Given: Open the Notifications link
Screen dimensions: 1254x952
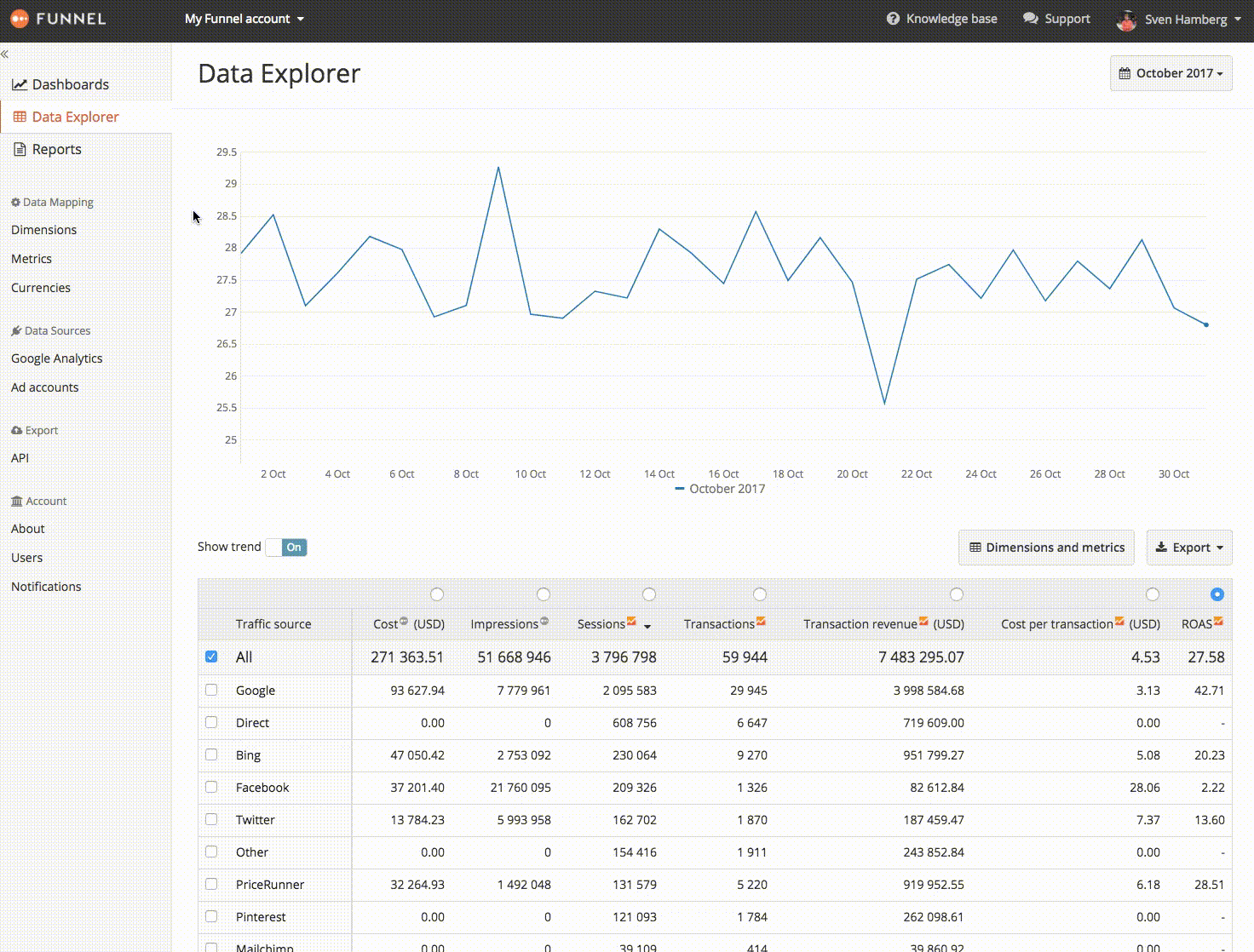Looking at the screenshot, I should point(46,587).
